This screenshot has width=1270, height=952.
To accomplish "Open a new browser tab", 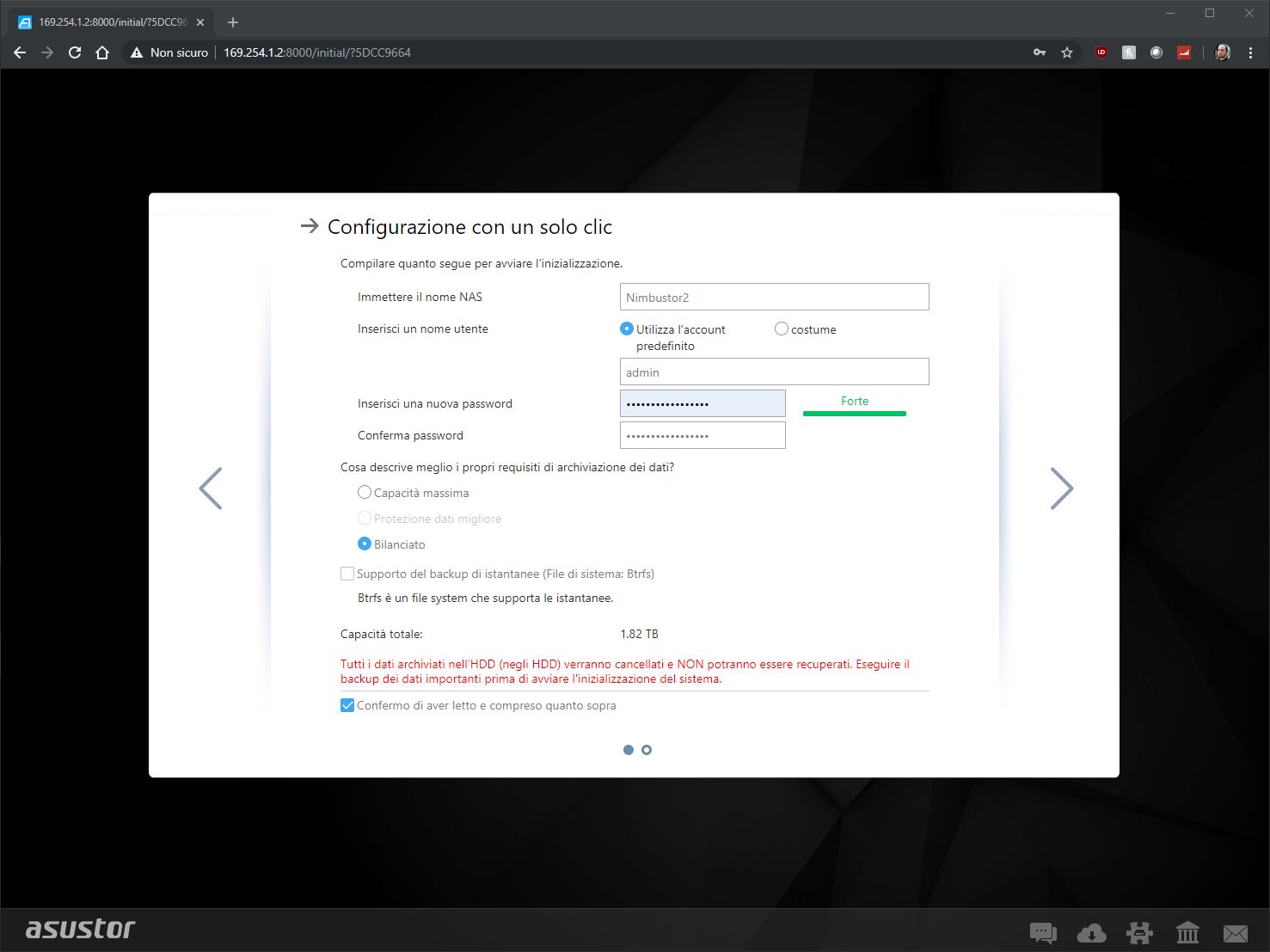I will pyautogui.click(x=233, y=22).
